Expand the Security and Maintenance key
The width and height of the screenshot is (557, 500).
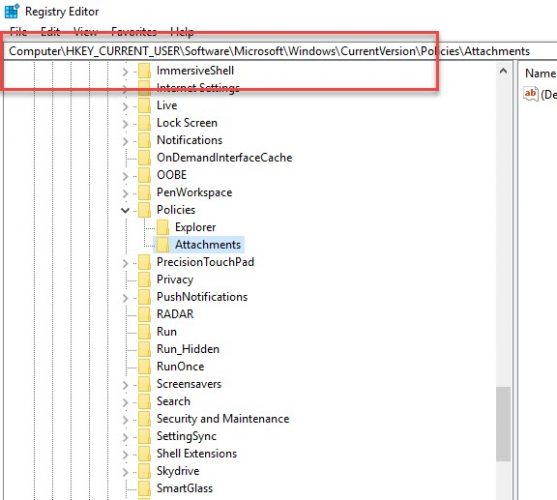(x=125, y=419)
